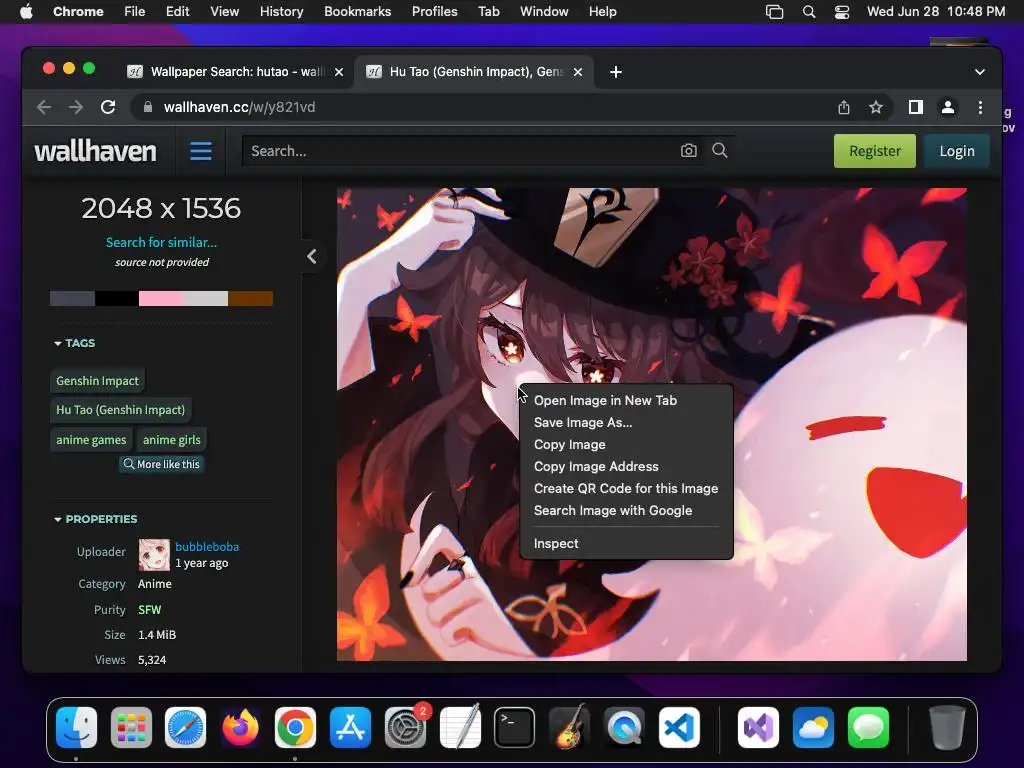This screenshot has width=1024, height=768.
Task: Open the wallhaven hamburger menu
Action: coord(200,151)
